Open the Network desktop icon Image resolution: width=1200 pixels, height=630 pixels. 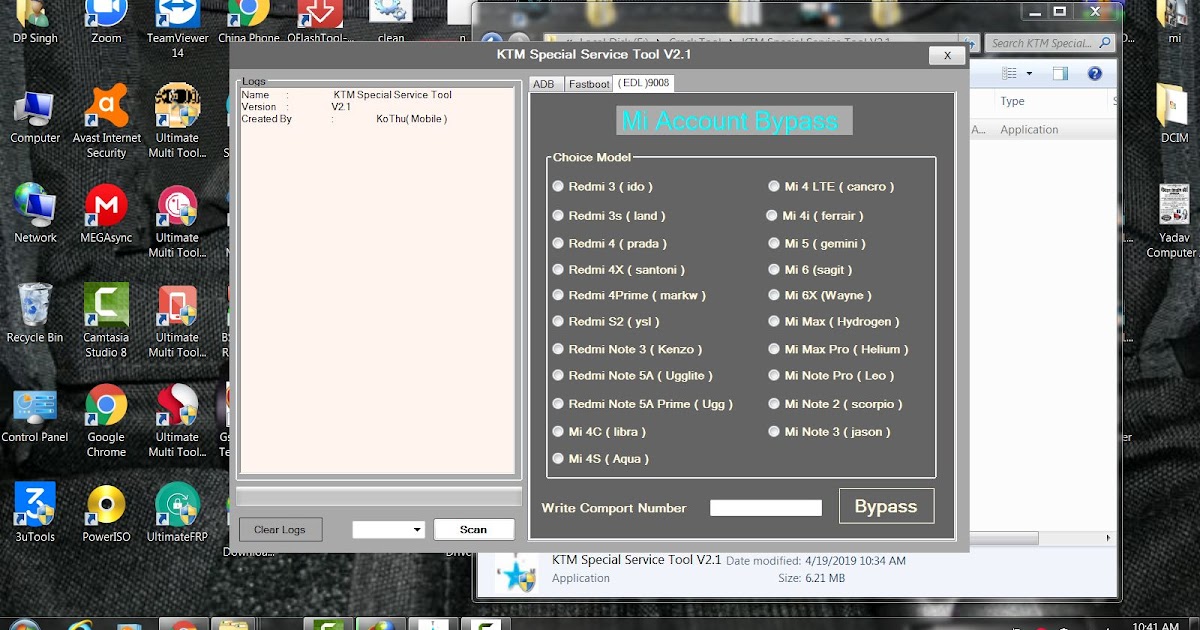(x=35, y=214)
